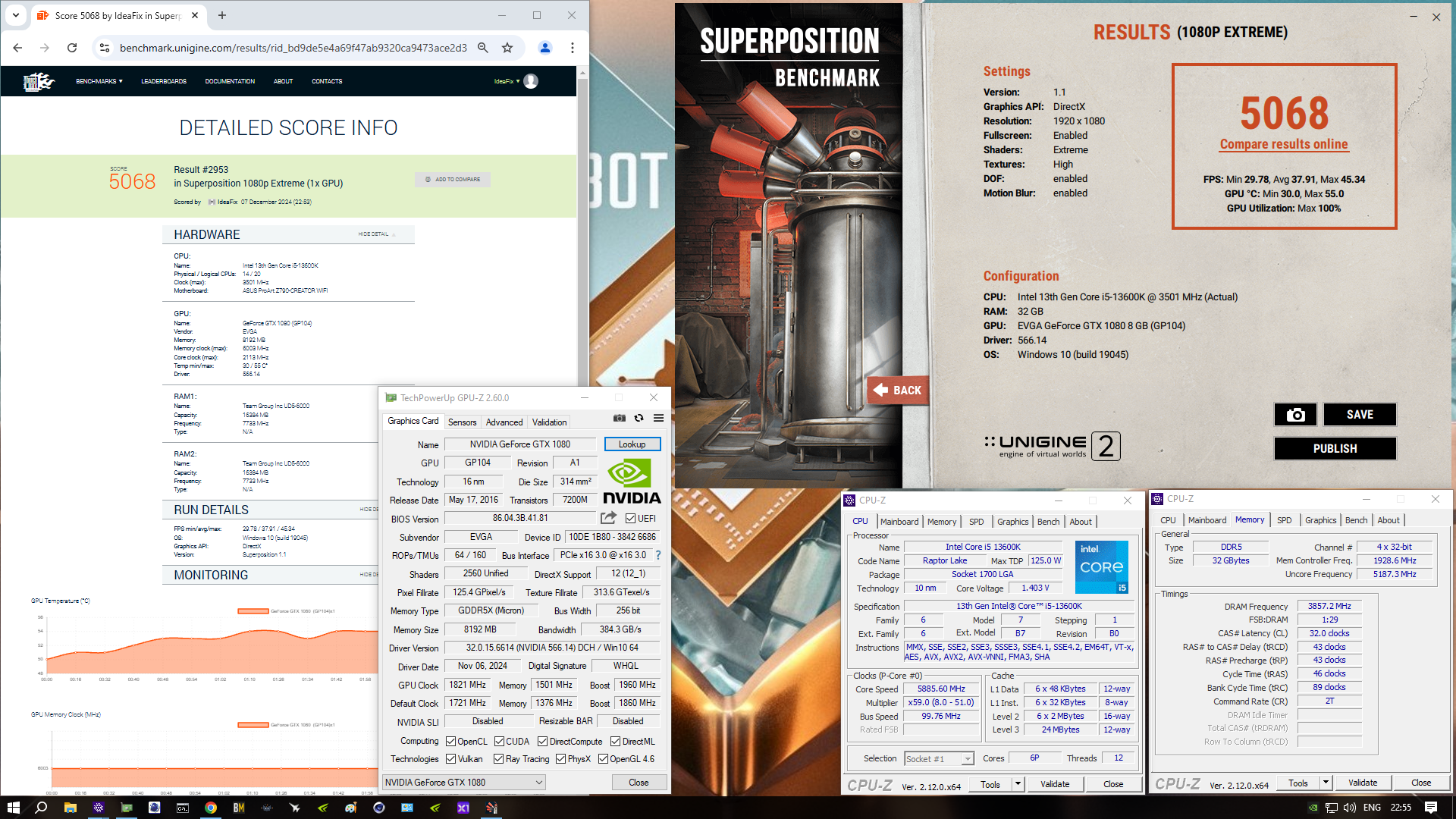The height and width of the screenshot is (819, 1456).
Task: Open the Chrome three-dot menu
Action: pyautogui.click(x=573, y=48)
